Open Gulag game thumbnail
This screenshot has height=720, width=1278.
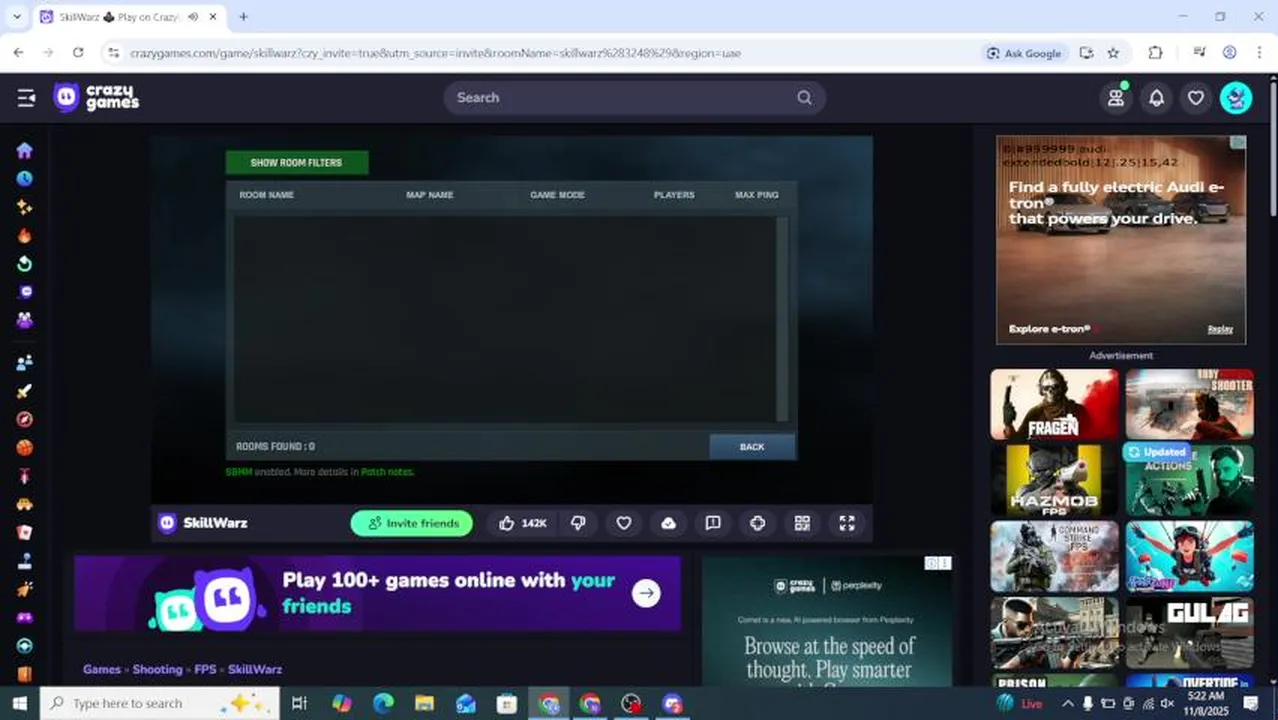pyautogui.click(x=1190, y=632)
